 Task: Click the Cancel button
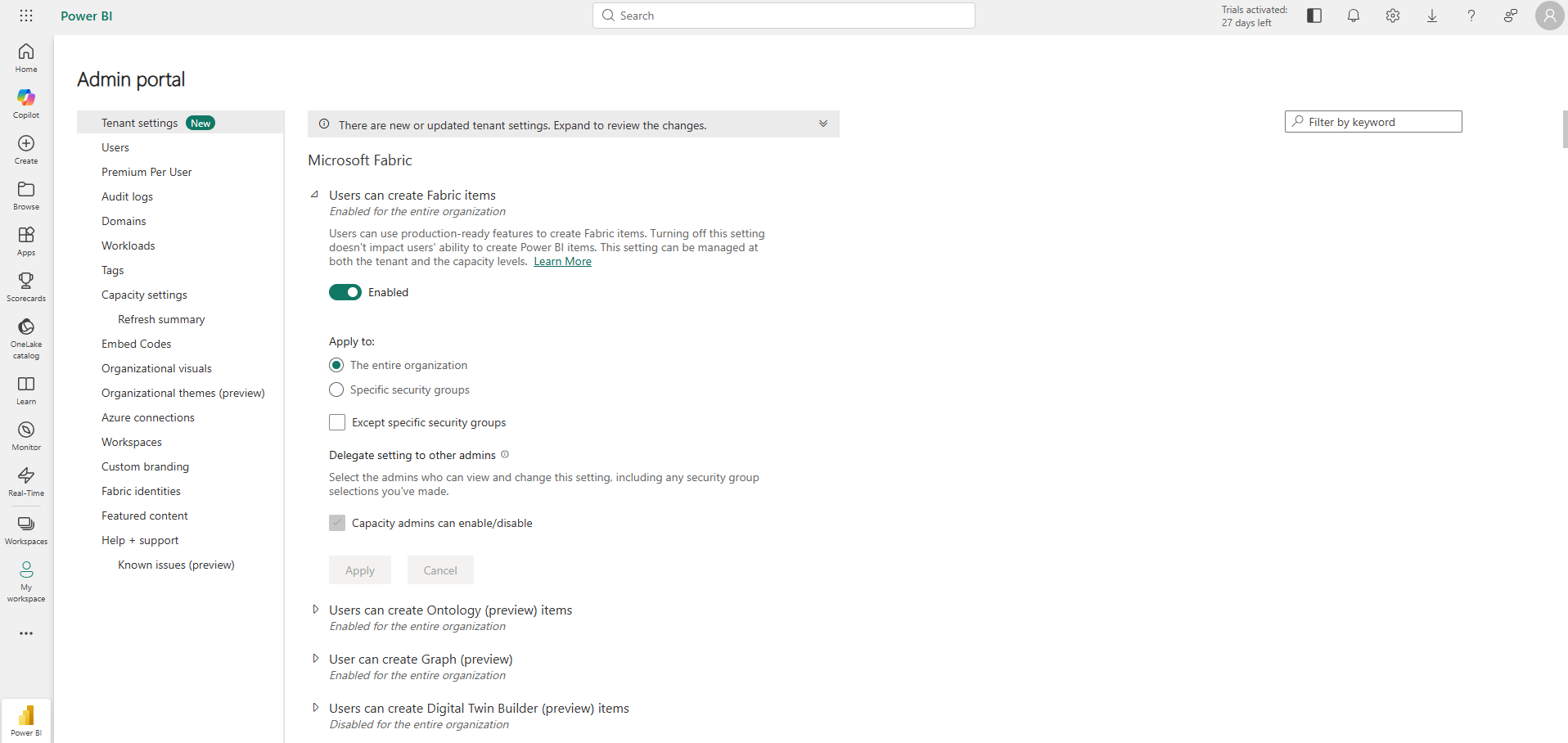(x=440, y=570)
